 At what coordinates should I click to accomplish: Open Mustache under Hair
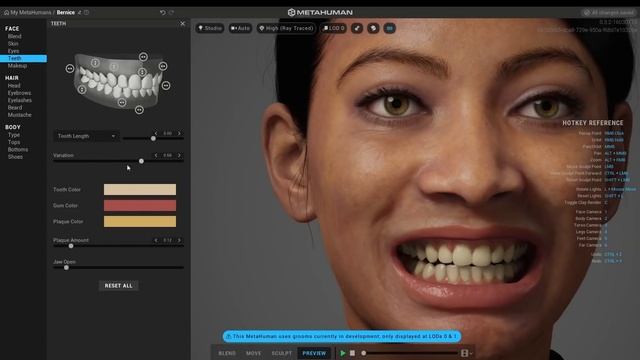(19, 115)
